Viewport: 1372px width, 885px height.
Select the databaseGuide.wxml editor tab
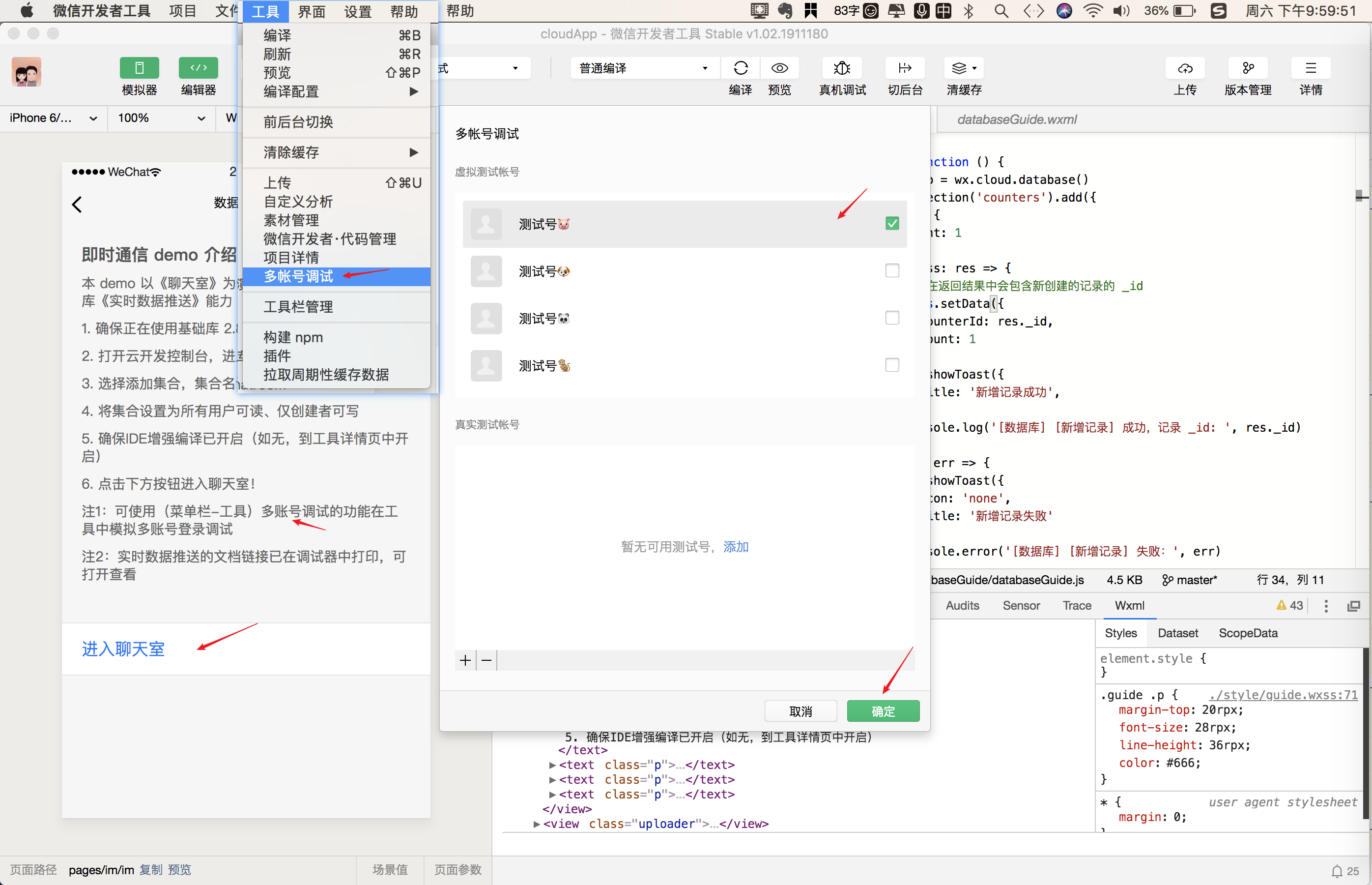(x=1017, y=119)
